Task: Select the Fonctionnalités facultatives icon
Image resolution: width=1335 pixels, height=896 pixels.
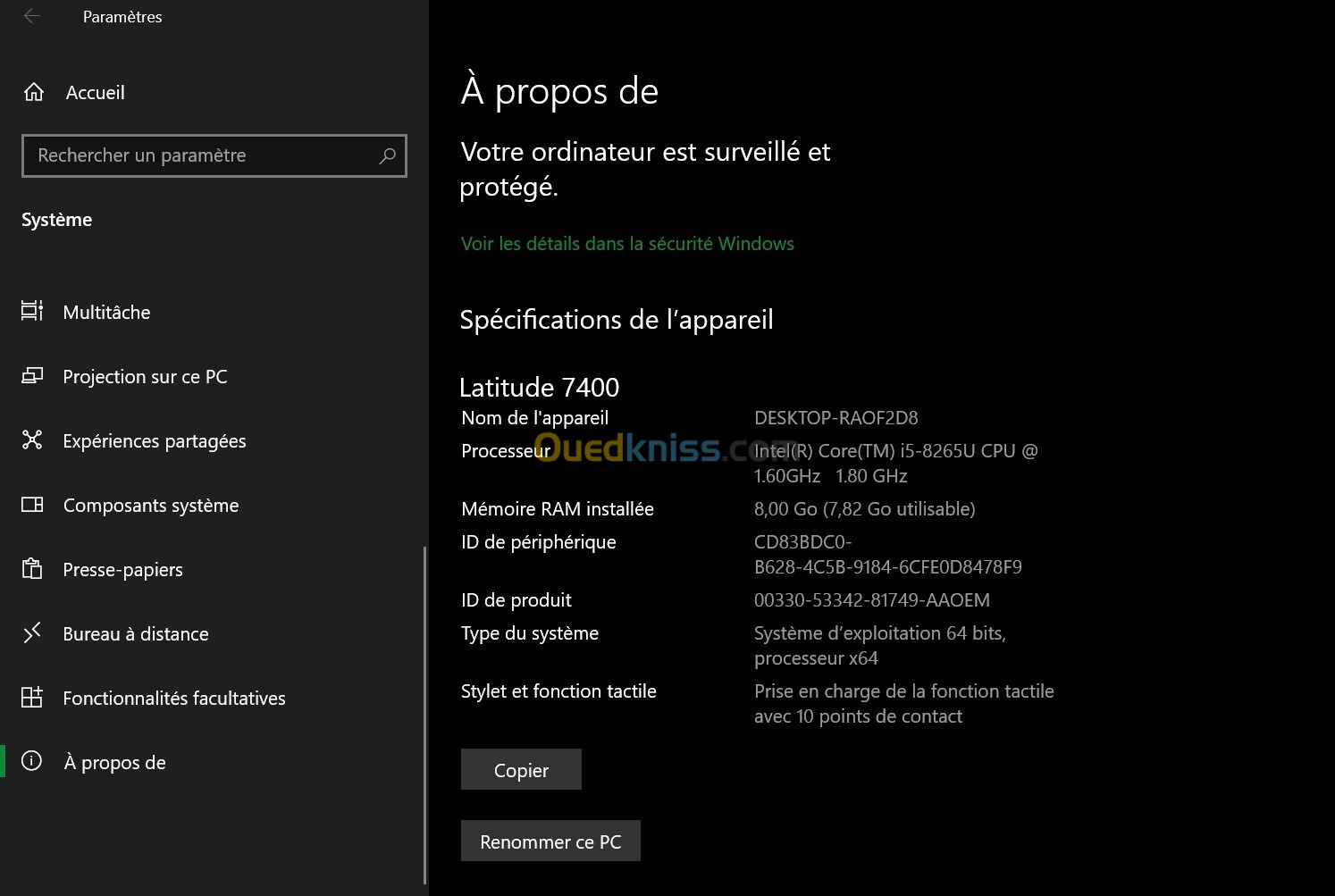Action: click(x=32, y=698)
